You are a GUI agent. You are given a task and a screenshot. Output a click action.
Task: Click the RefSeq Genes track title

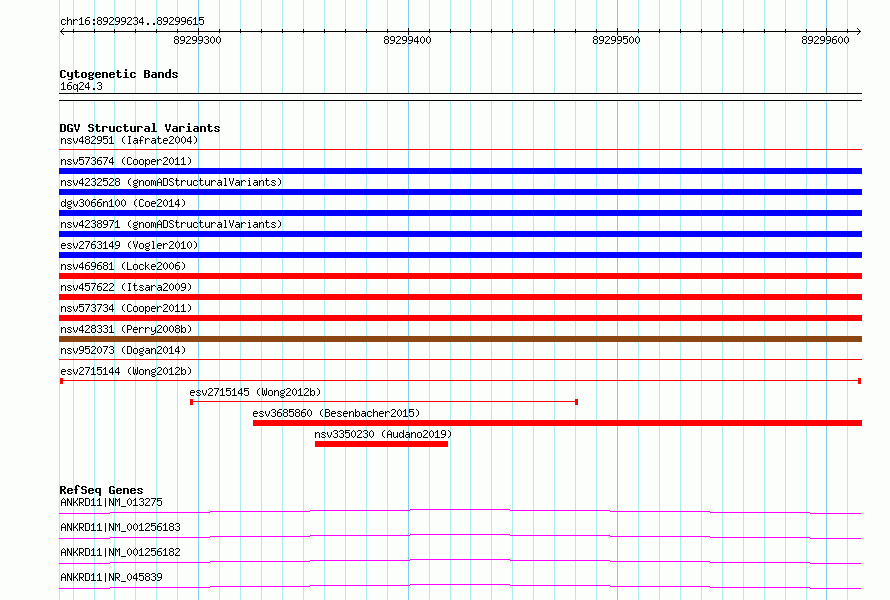(102, 490)
